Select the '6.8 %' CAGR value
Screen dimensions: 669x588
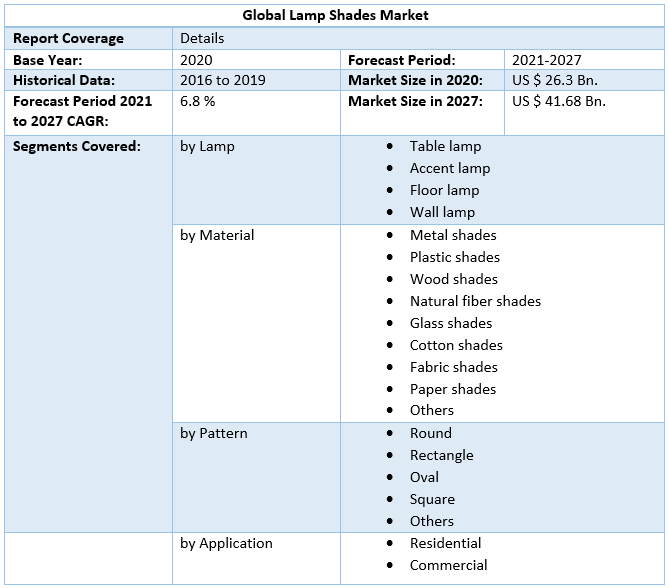198,101
